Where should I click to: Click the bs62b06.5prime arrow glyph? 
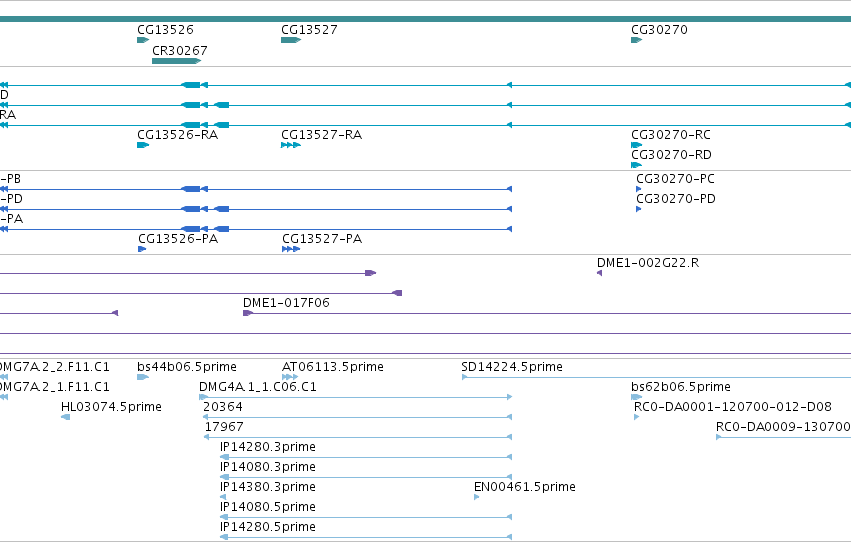(x=637, y=397)
